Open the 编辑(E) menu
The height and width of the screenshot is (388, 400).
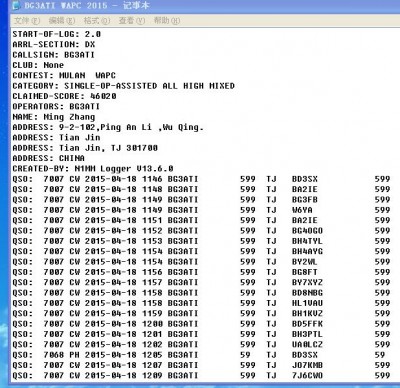[62, 21]
